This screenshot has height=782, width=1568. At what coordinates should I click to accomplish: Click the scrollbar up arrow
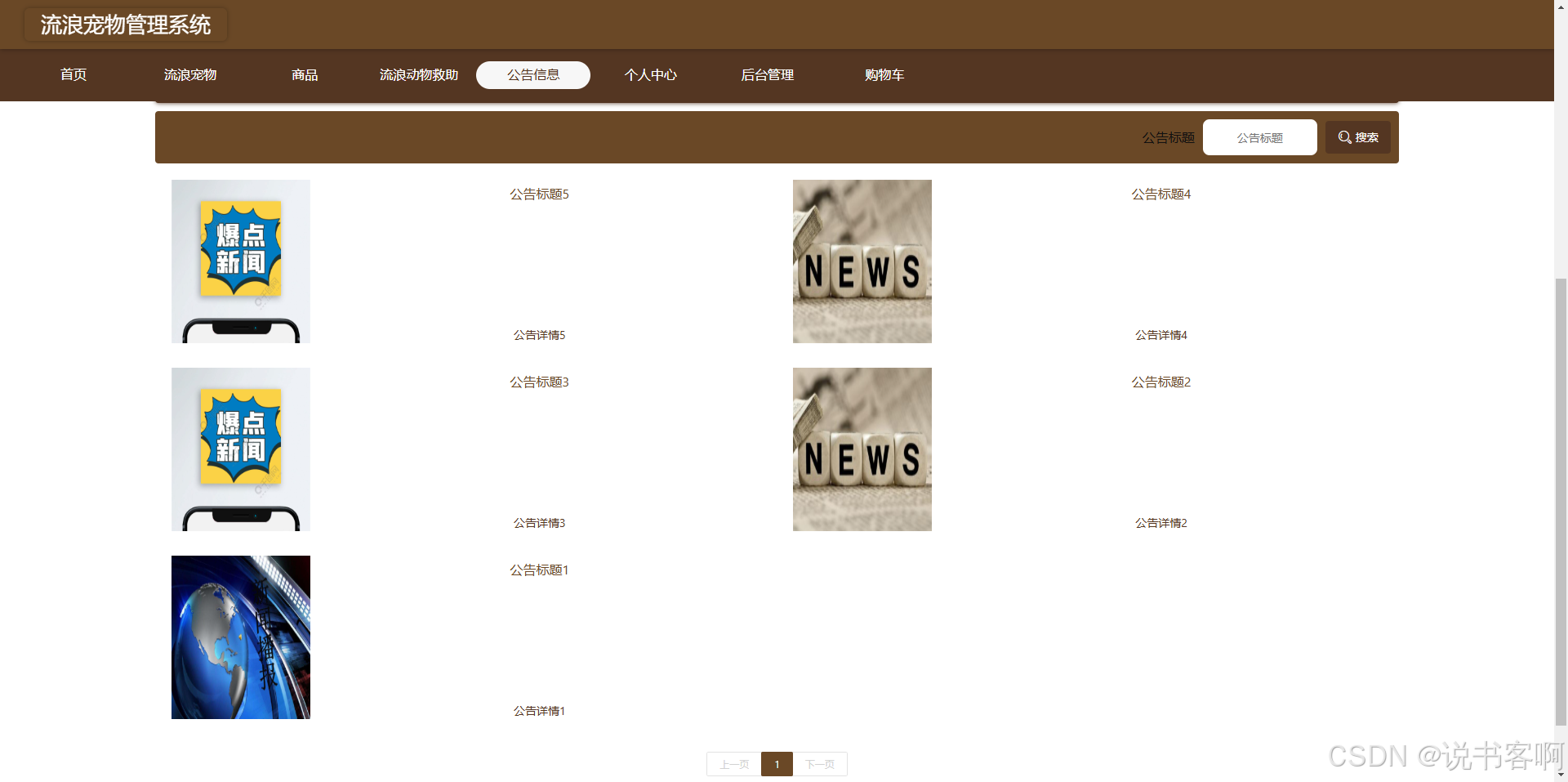(x=1561, y=6)
